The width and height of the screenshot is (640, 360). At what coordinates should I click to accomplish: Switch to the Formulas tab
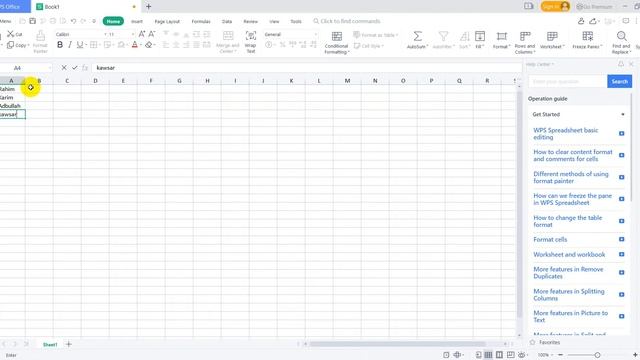[201, 21]
